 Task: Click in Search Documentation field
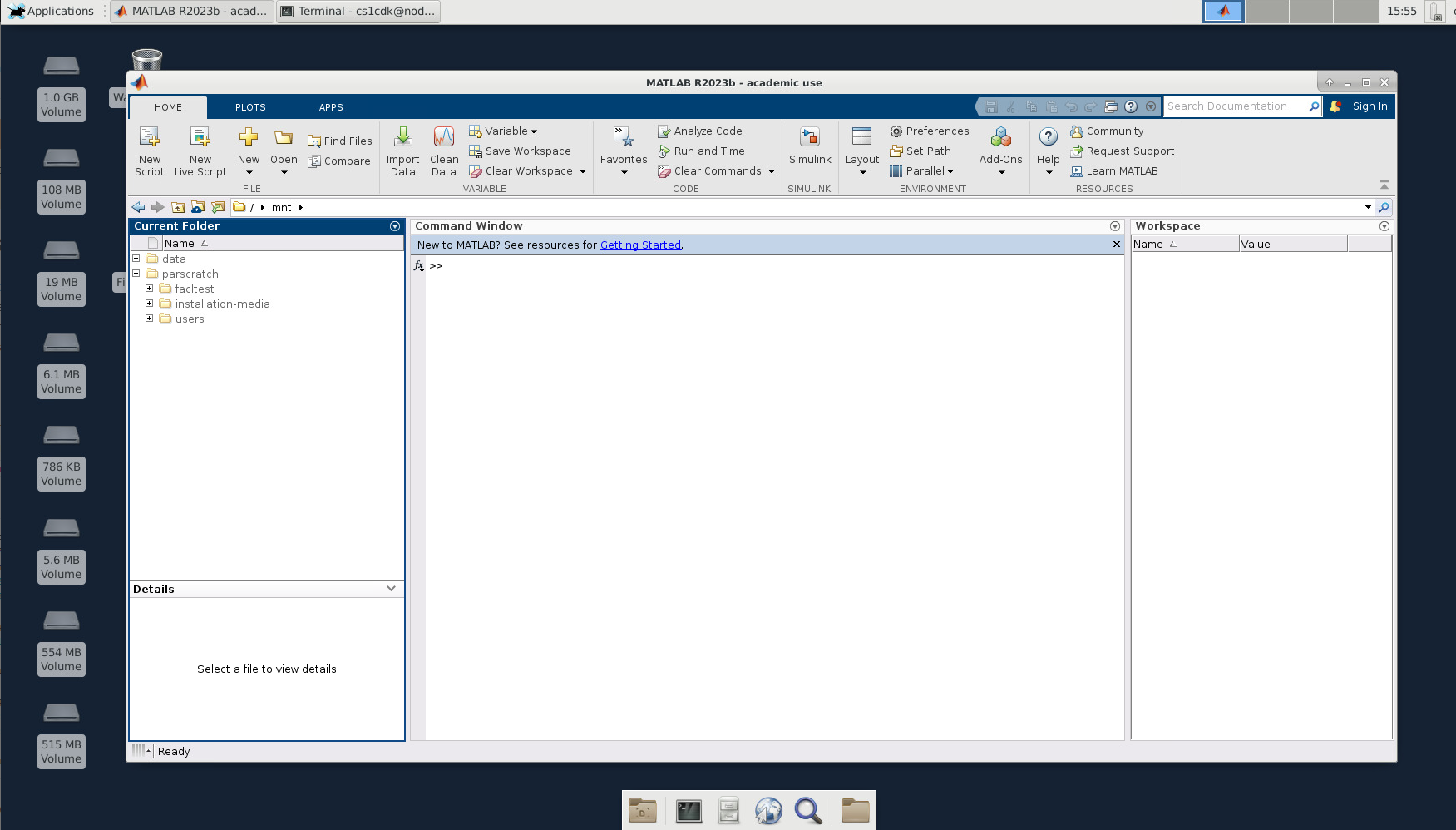[x=1235, y=106]
